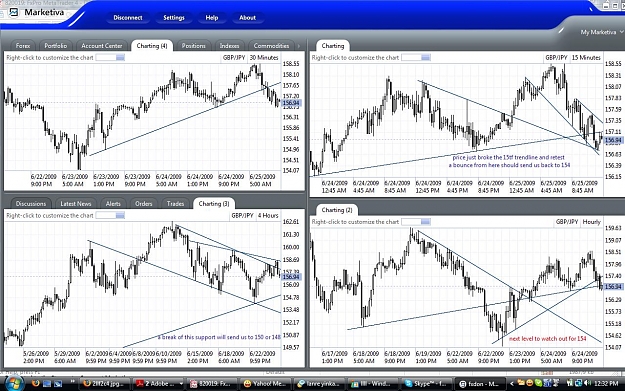Click 'a break of this support' annotation text
This screenshot has width=625, height=391.
point(219,337)
